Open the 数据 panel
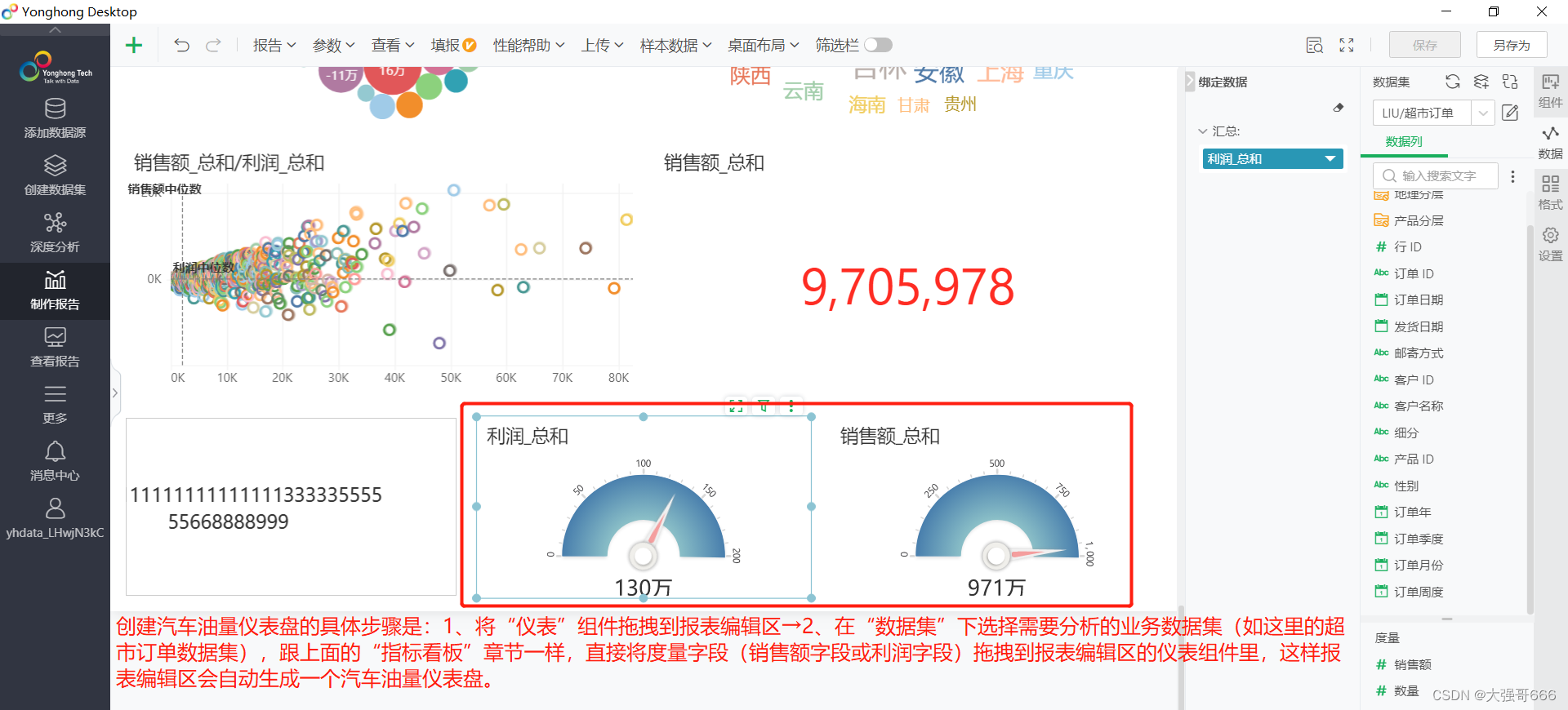The image size is (1568, 710). (x=1550, y=142)
